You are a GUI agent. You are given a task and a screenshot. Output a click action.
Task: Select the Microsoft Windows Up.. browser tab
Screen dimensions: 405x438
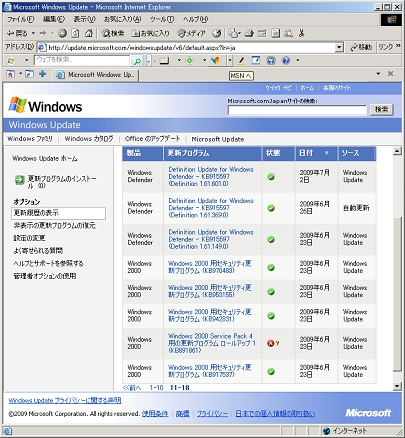tap(96, 75)
